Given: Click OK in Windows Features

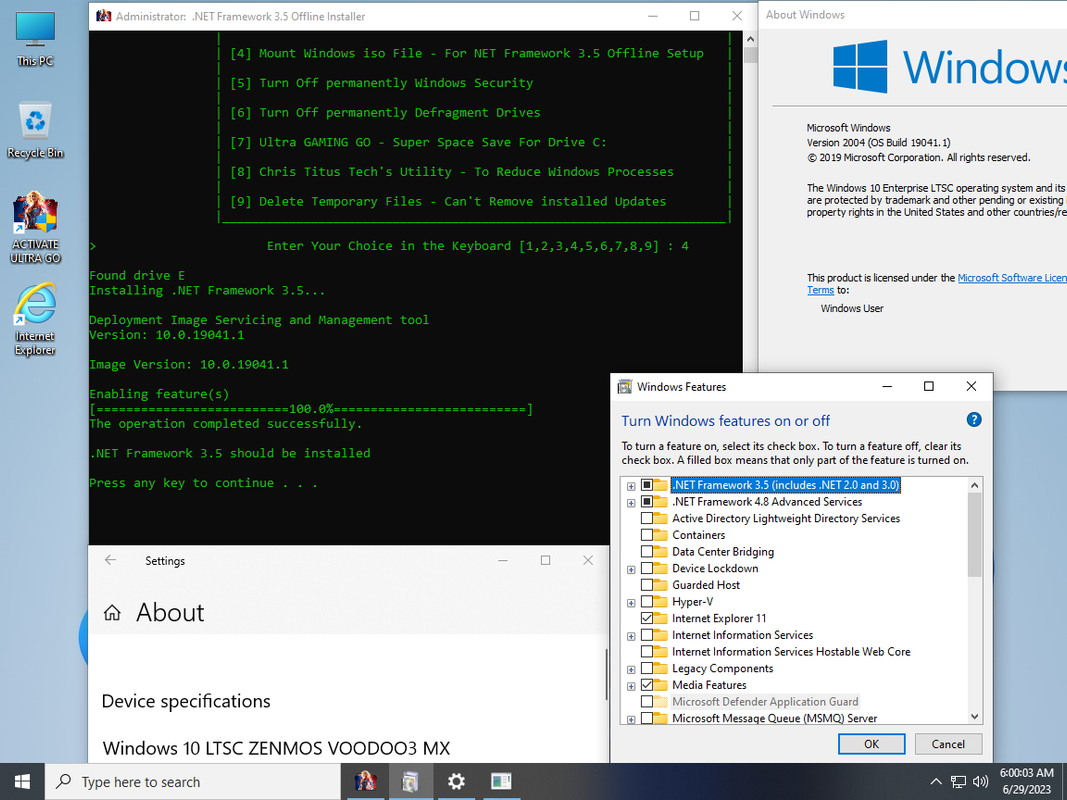Looking at the screenshot, I should [x=871, y=744].
